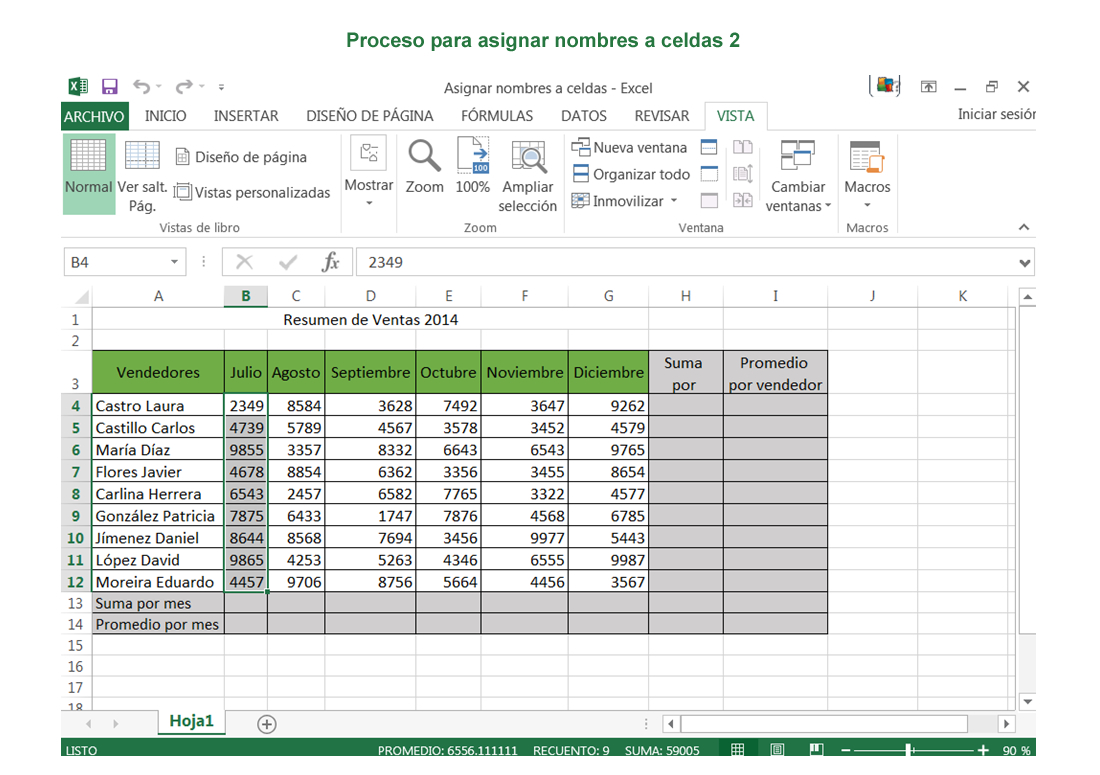Click the Hide window icon in Ventana group
The width and height of the screenshot is (1100, 775).
pyautogui.click(x=709, y=174)
